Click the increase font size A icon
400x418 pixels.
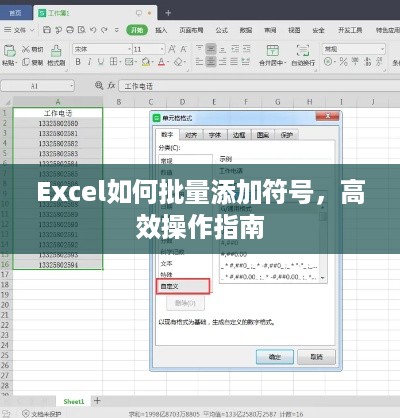coord(172,49)
